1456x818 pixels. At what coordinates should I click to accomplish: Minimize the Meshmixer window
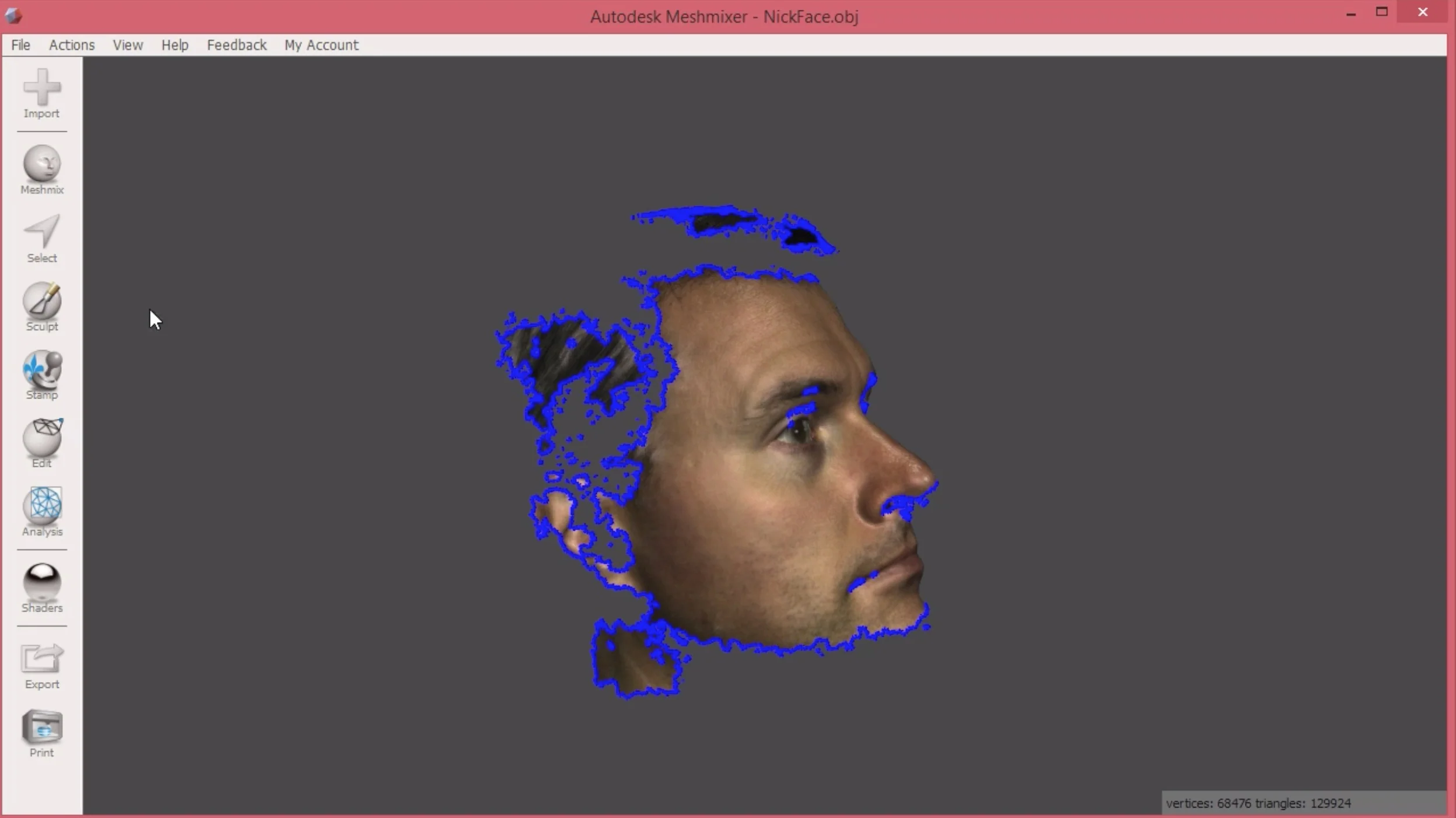point(1351,13)
